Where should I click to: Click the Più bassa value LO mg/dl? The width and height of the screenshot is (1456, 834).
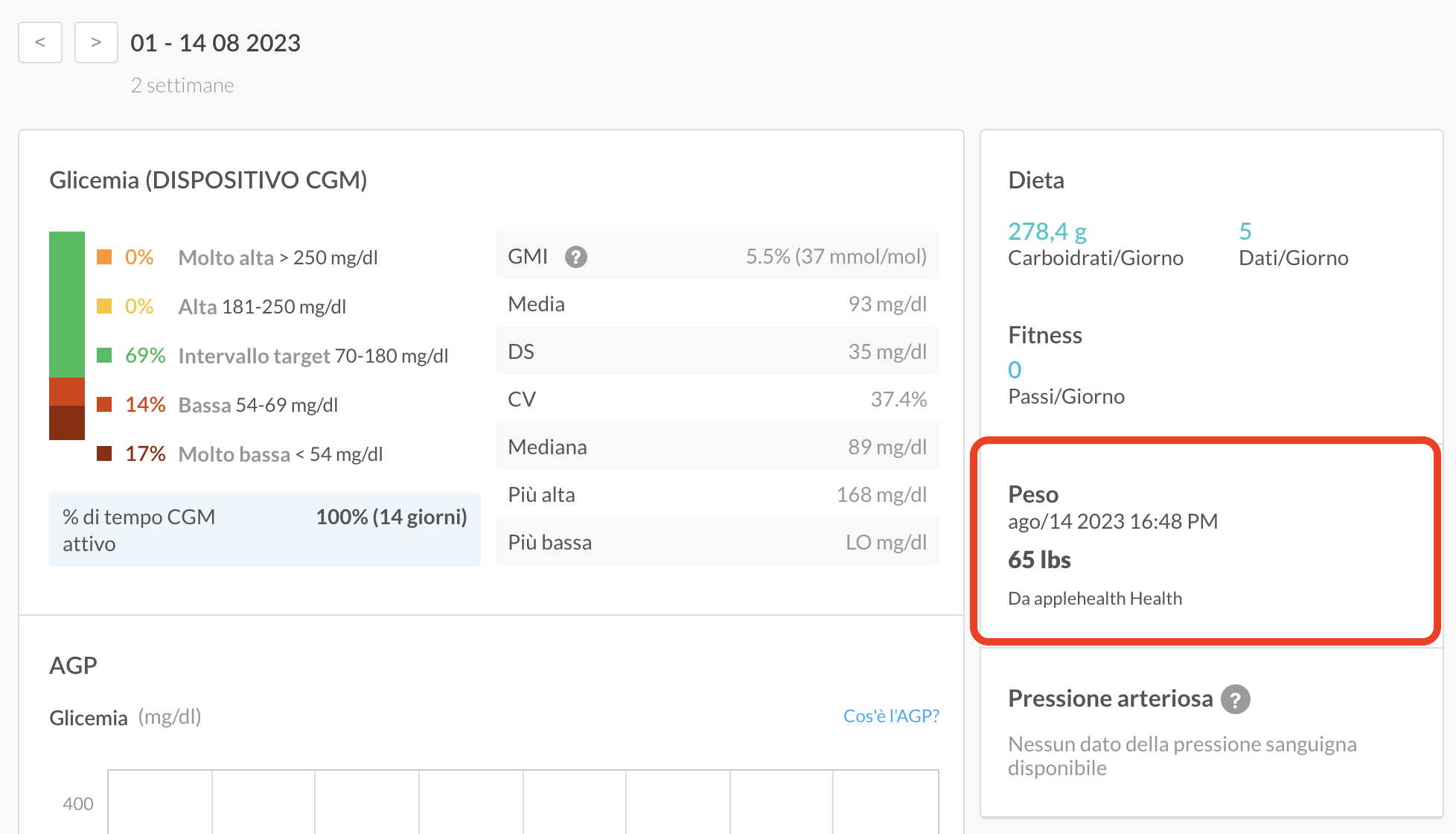coord(886,542)
